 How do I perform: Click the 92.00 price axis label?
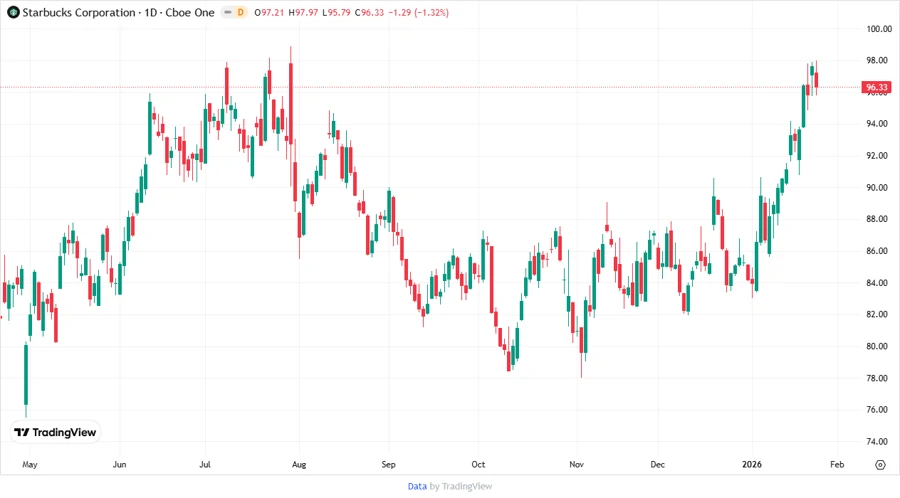(877, 155)
